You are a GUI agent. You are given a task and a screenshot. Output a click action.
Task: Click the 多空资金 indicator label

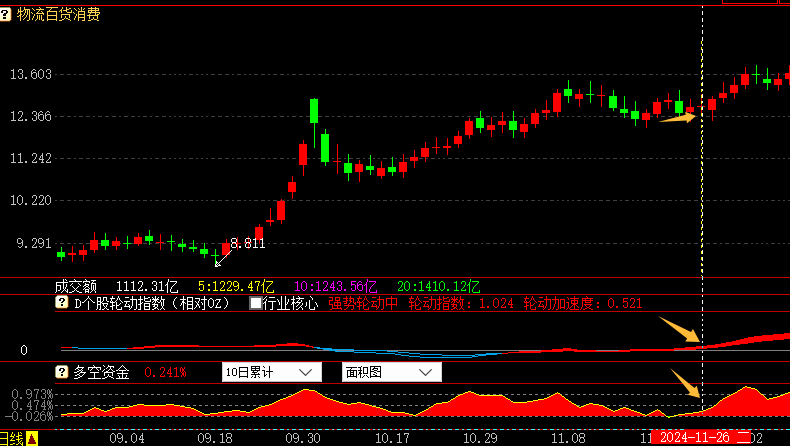point(101,372)
